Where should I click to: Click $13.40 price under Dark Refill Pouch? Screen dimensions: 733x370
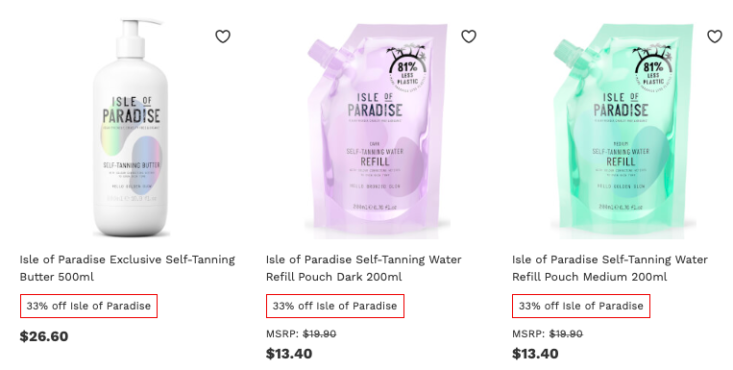coord(289,354)
